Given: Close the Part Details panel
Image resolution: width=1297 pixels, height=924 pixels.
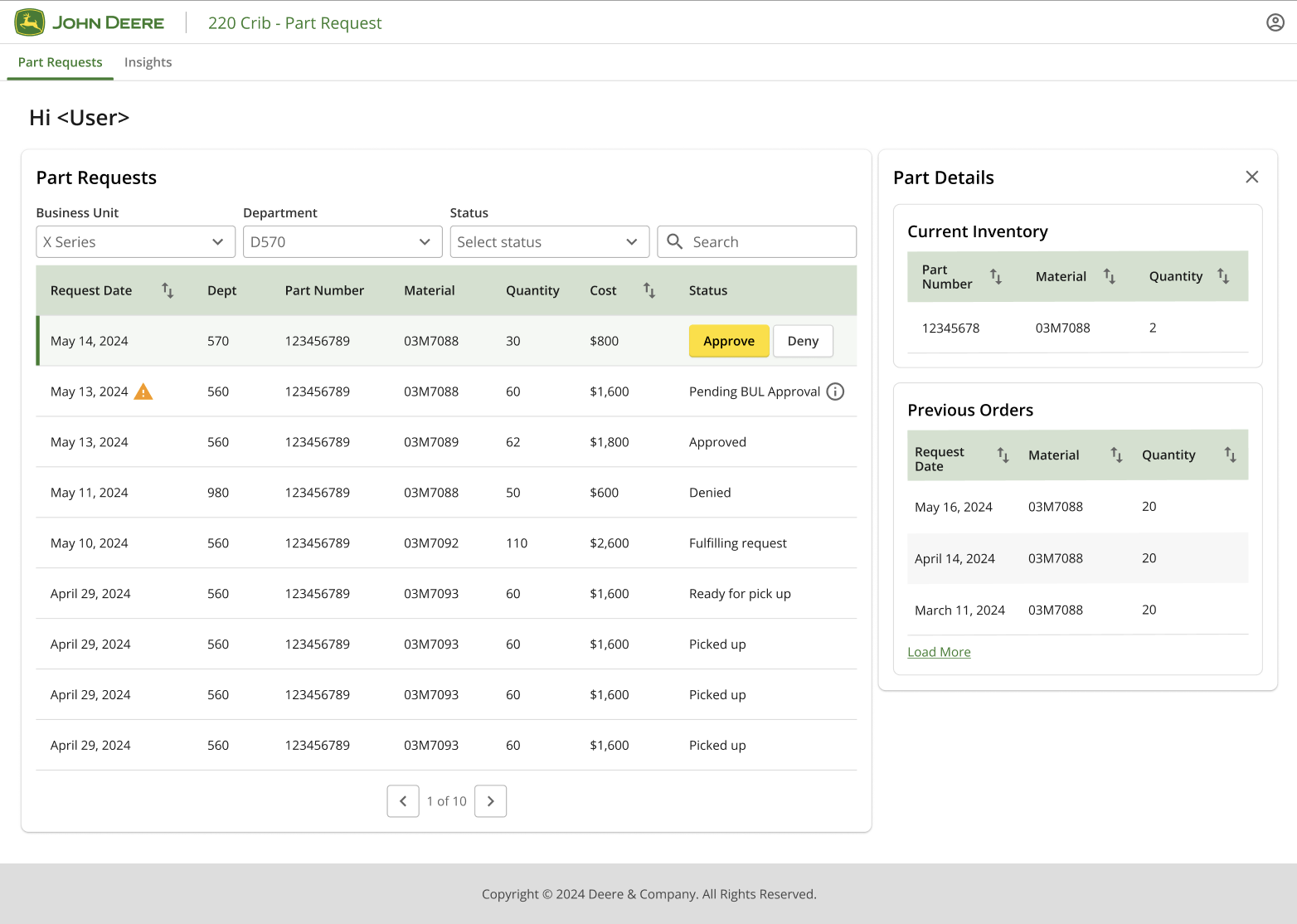Looking at the screenshot, I should (x=1252, y=177).
